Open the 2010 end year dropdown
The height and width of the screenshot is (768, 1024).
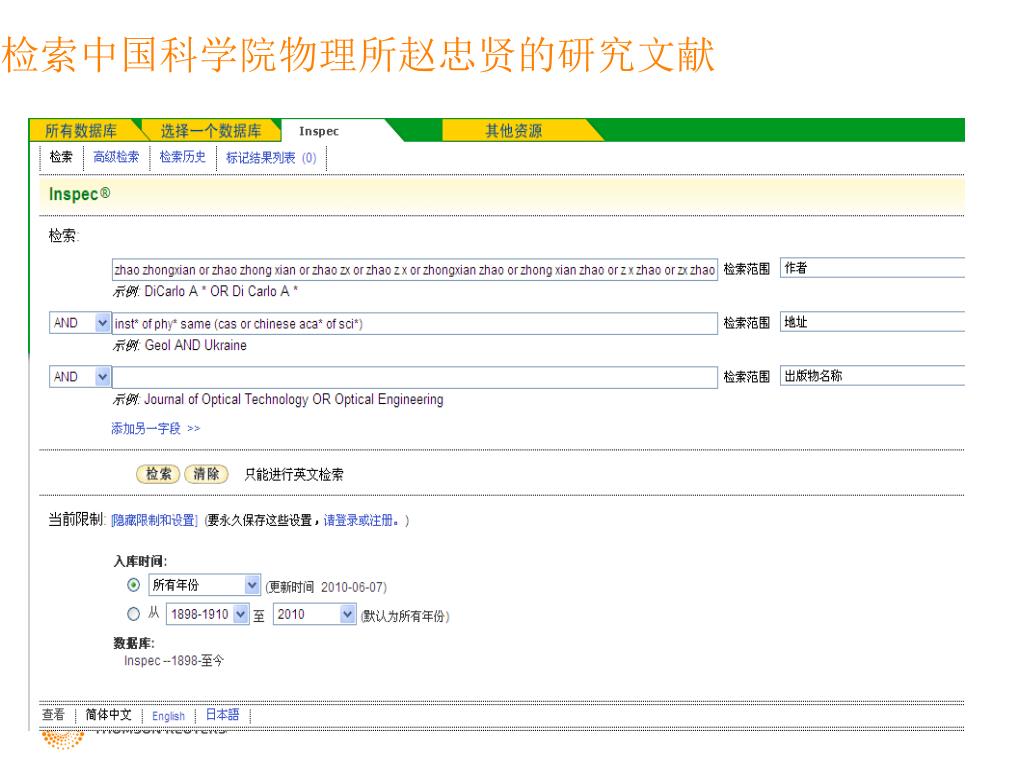point(314,614)
